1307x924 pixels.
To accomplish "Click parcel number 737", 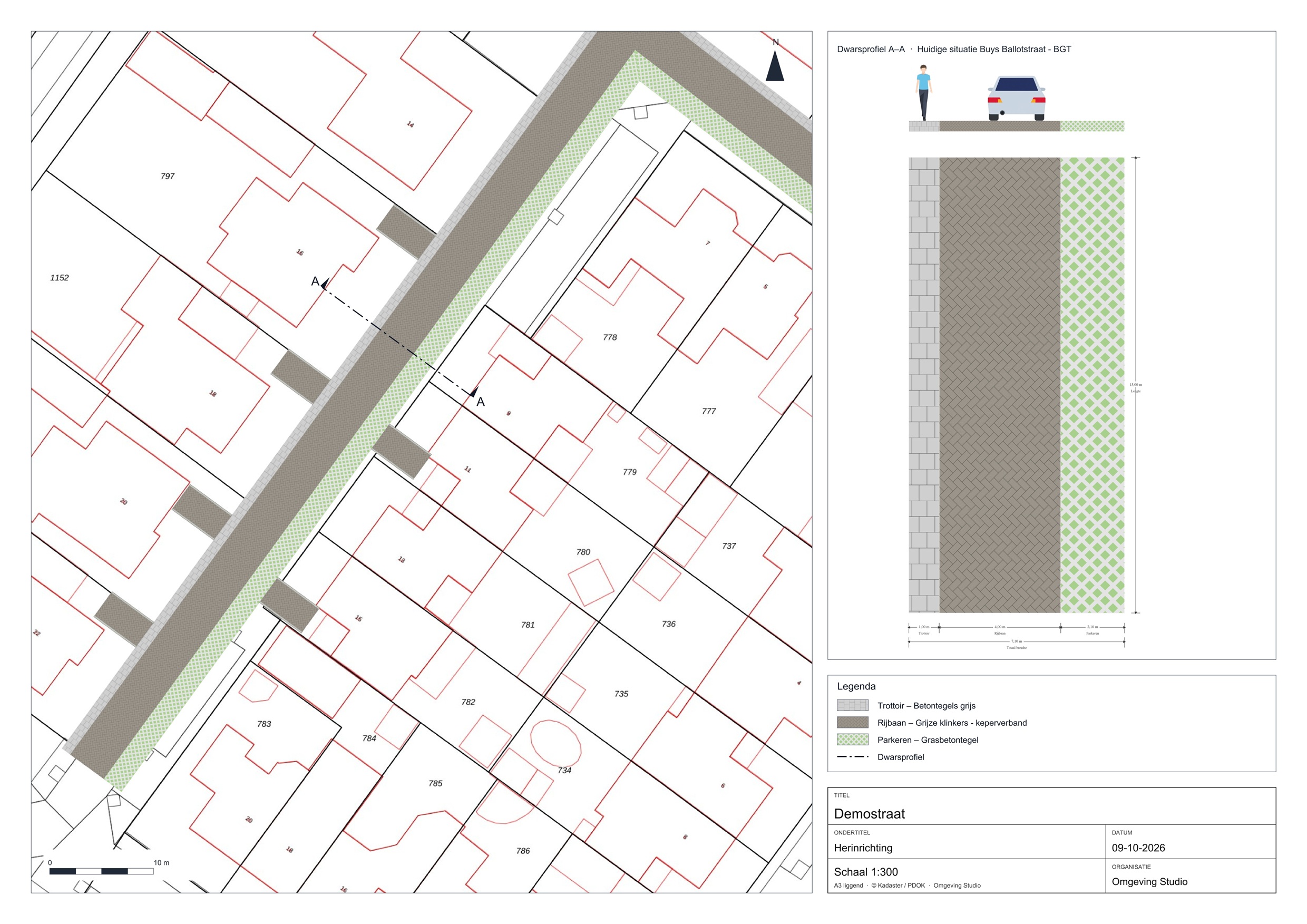I will [729, 546].
